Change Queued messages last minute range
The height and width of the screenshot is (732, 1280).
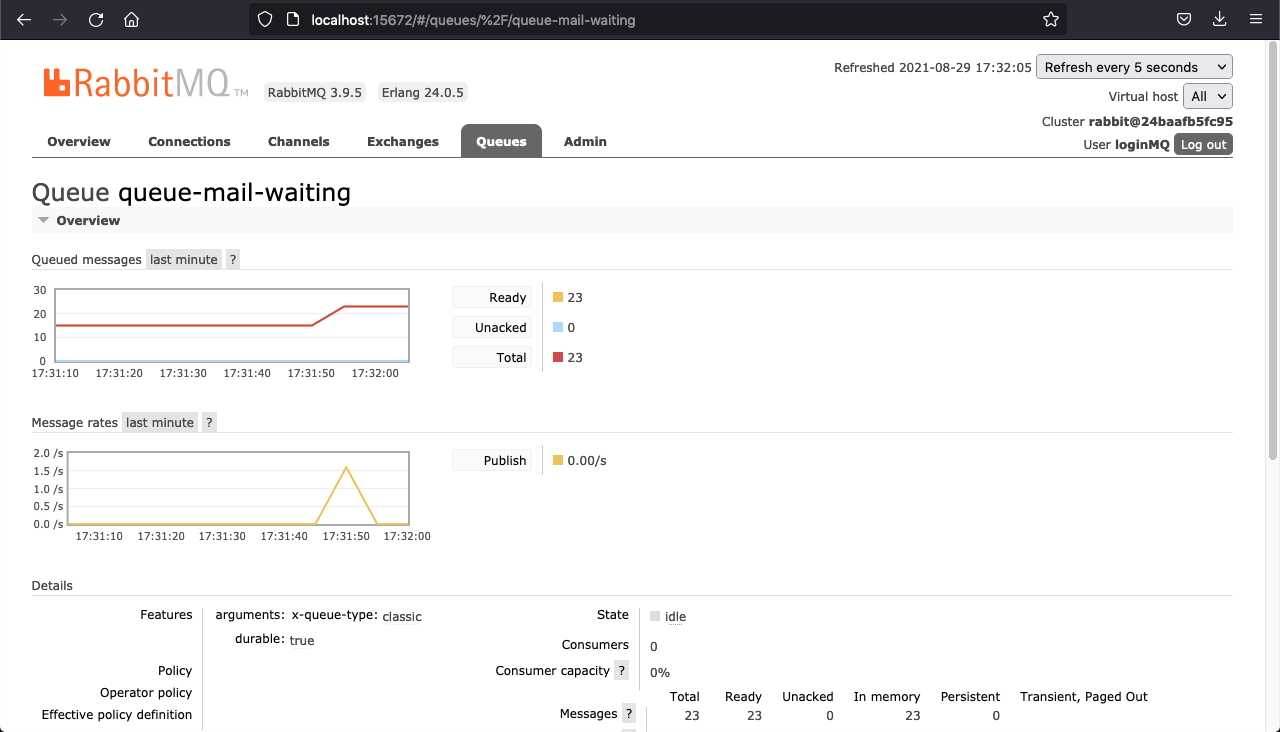point(184,259)
